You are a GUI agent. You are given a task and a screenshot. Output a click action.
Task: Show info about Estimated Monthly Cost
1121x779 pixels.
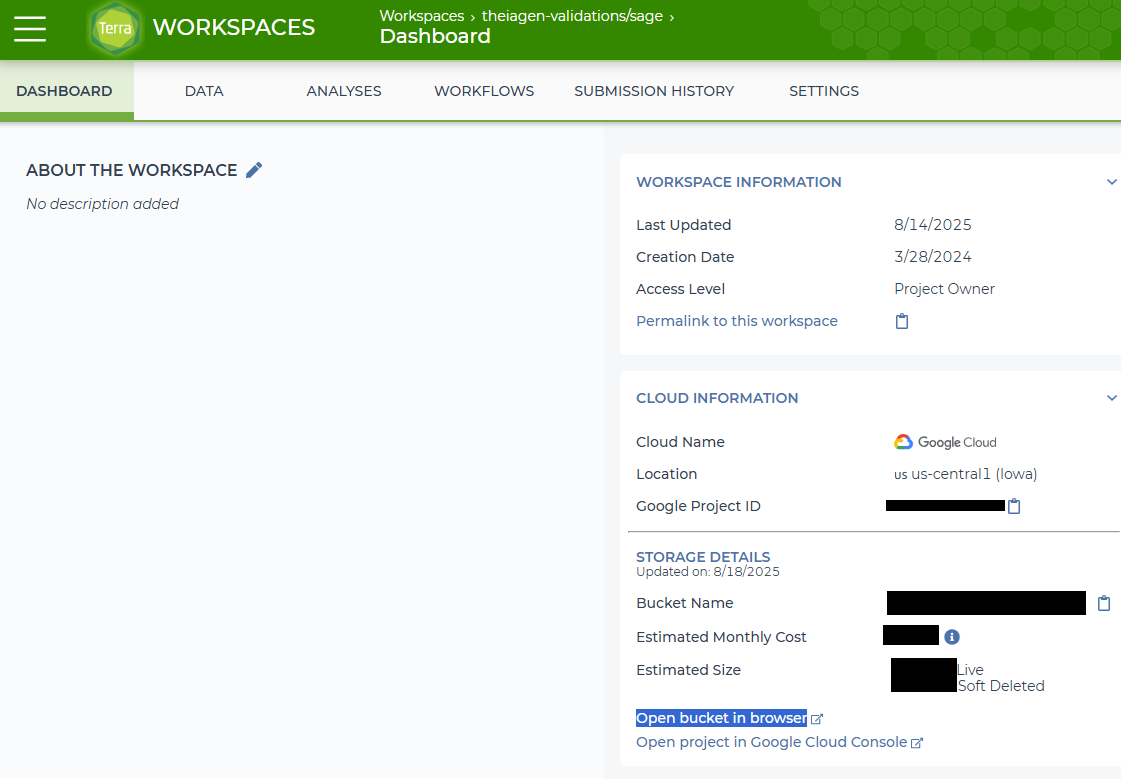pos(952,637)
